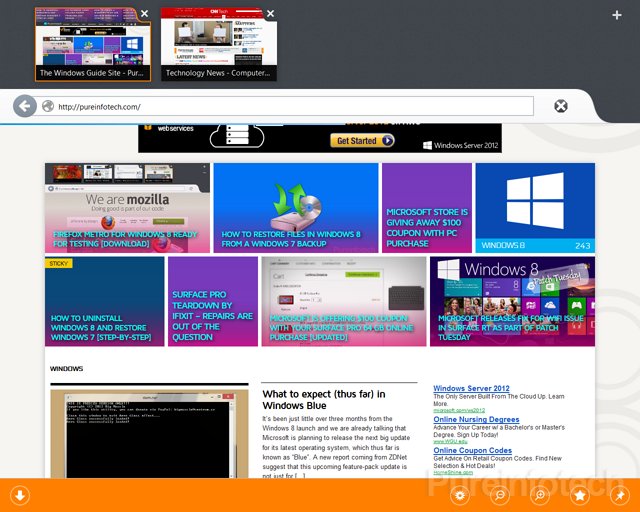Open the downloads arrow icon in bottom bar
Screen dimensions: 640x512
click(x=19, y=495)
